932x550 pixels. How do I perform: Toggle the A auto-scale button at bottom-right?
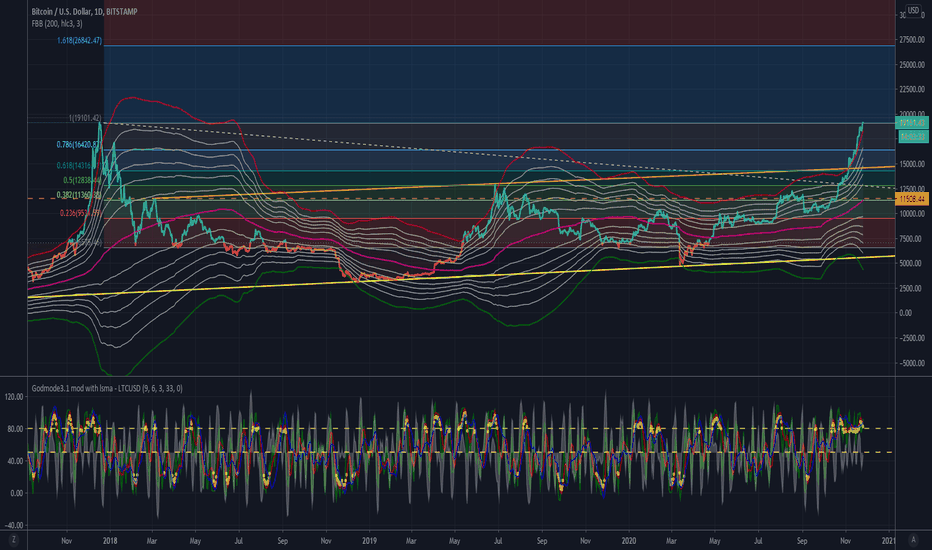click(x=914, y=540)
